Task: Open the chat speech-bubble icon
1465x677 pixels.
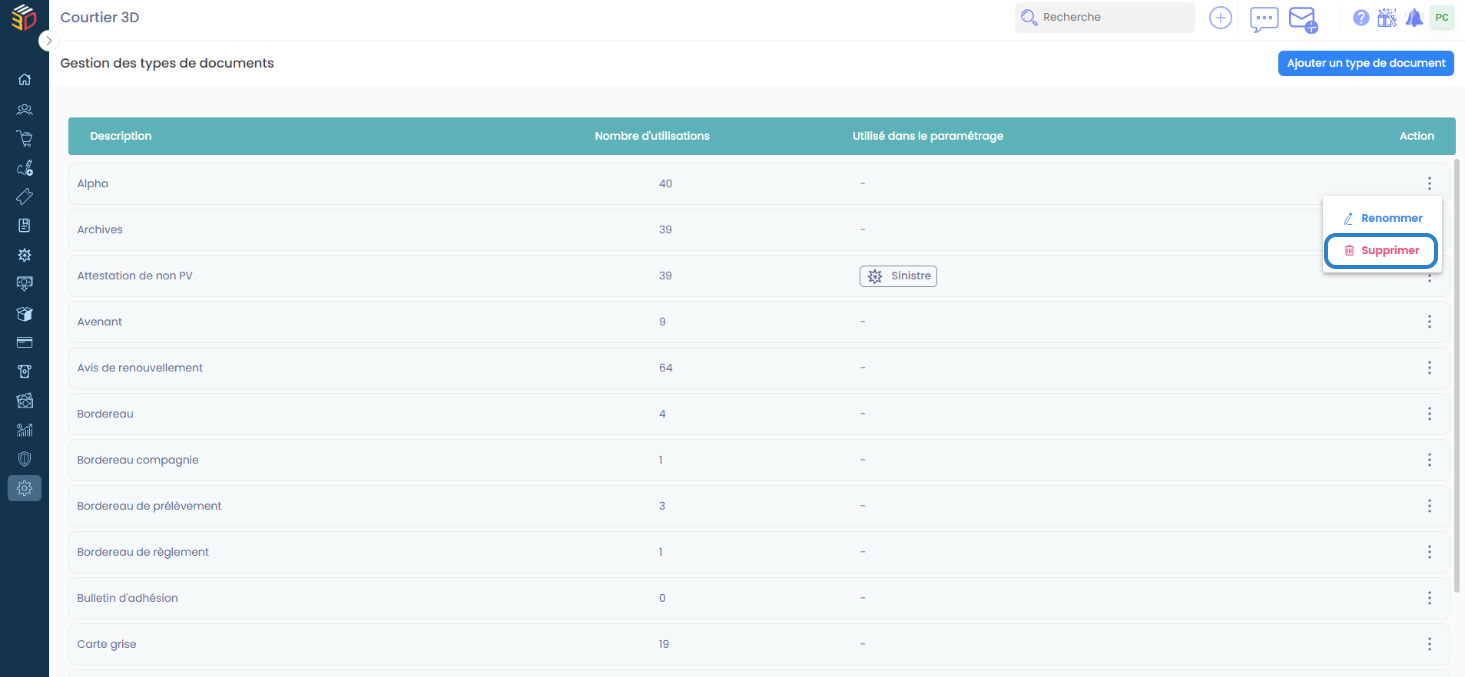Action: click(1264, 18)
